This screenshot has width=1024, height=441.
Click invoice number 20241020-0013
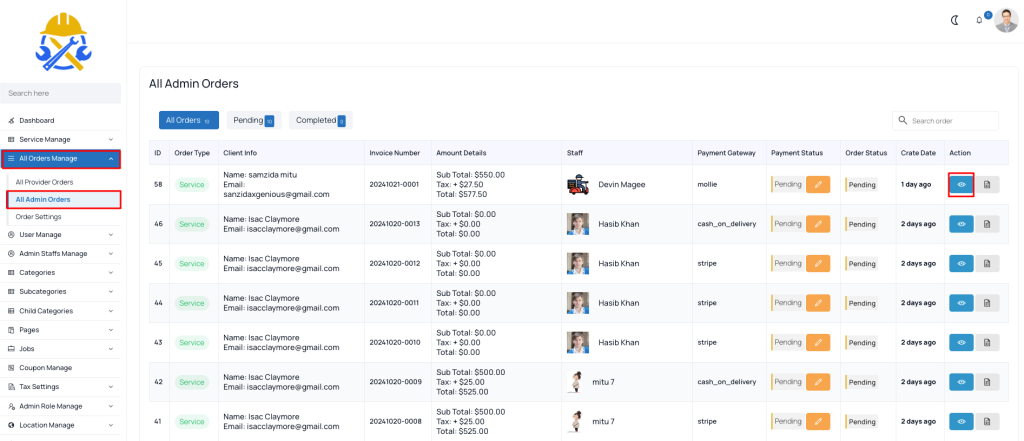(x=394, y=224)
